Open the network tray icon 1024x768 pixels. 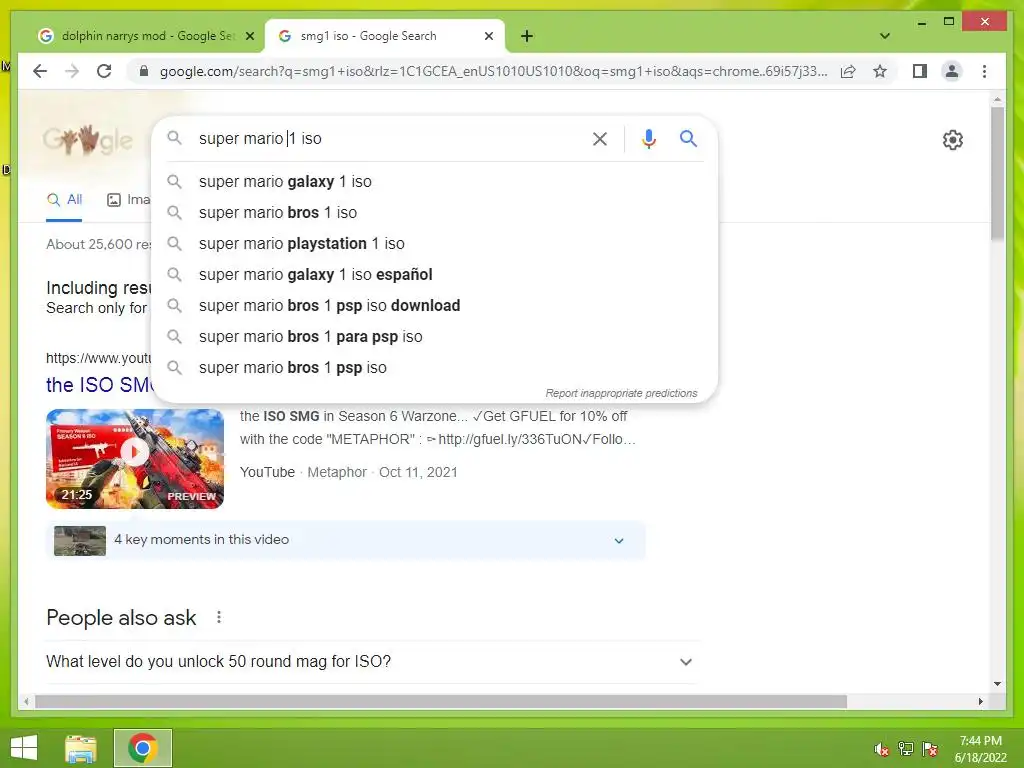coord(906,749)
